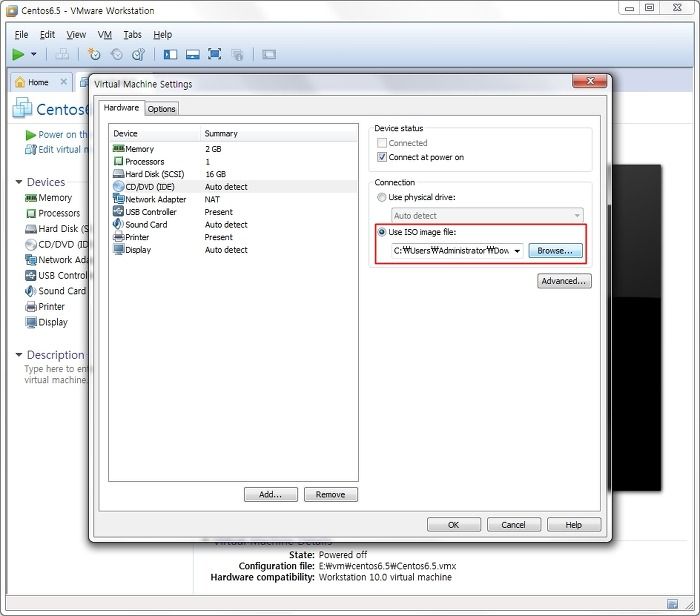
Task: Collapse the Description section in main window
Action: pyautogui.click(x=19, y=355)
